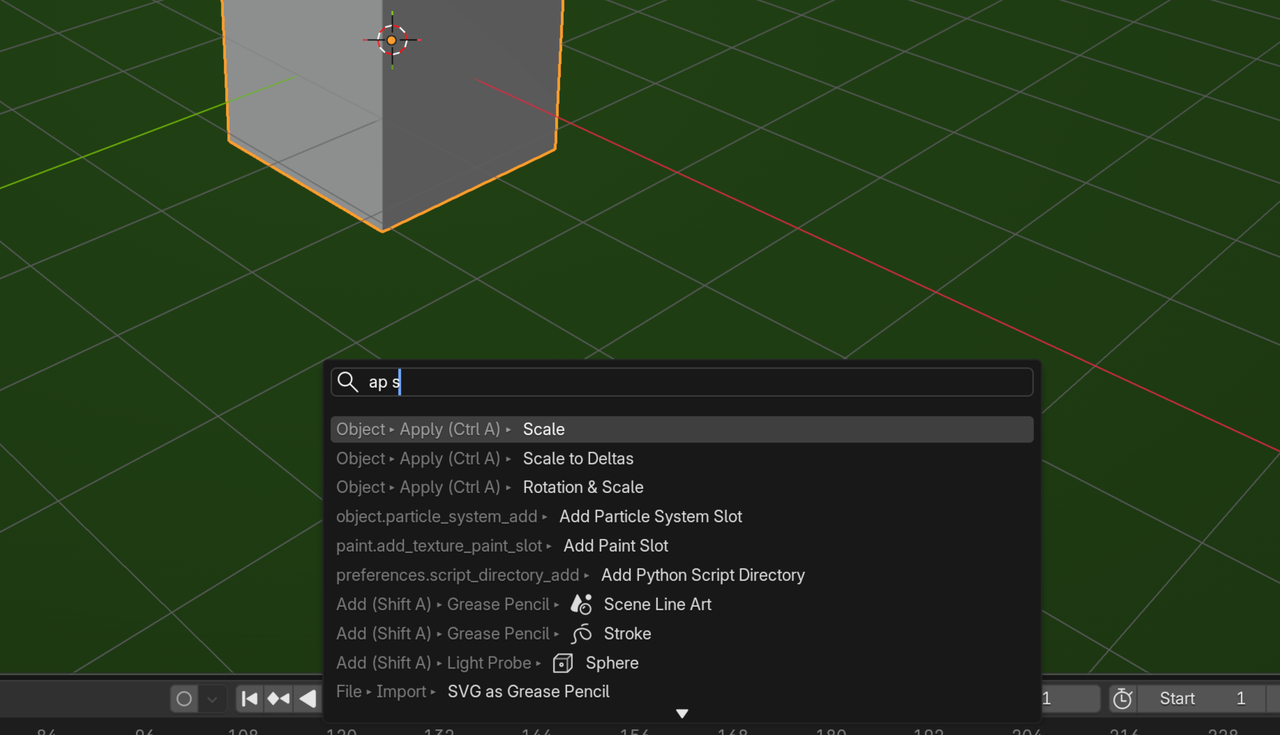Choose Scale to Deltas result
Viewport: 1280px width, 735px height.
tap(682, 458)
